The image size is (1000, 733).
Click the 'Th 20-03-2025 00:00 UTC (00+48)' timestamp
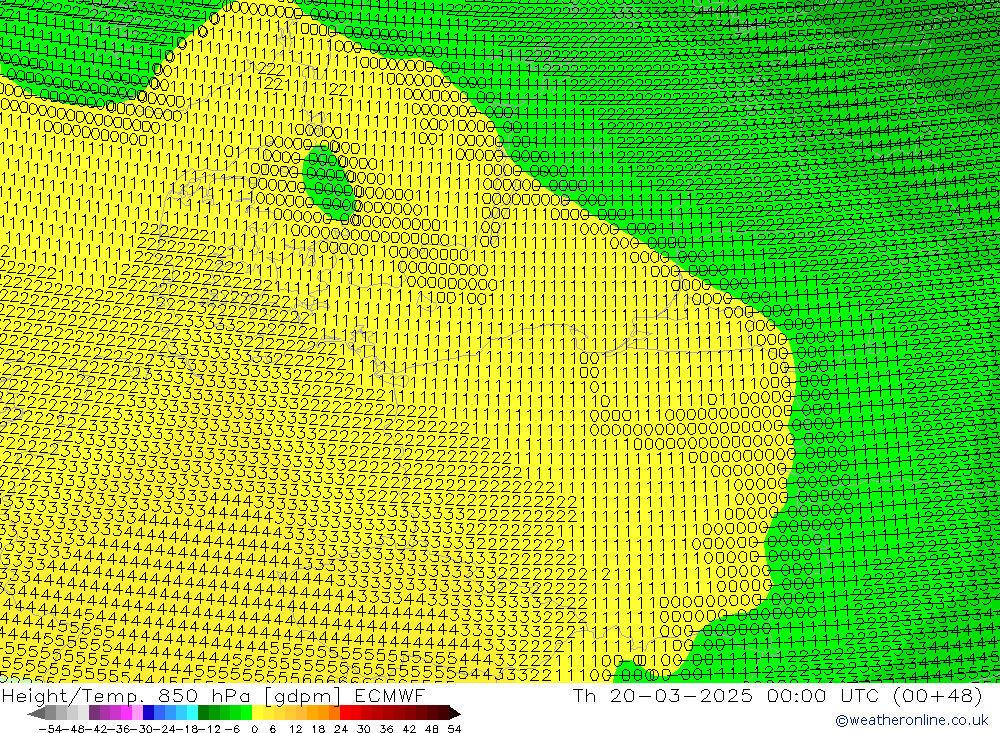[x=777, y=695]
